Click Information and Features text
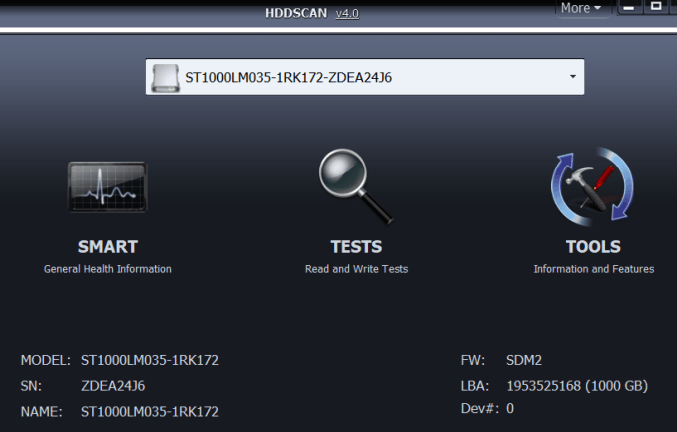Image resolution: width=677 pixels, height=432 pixels. point(594,269)
